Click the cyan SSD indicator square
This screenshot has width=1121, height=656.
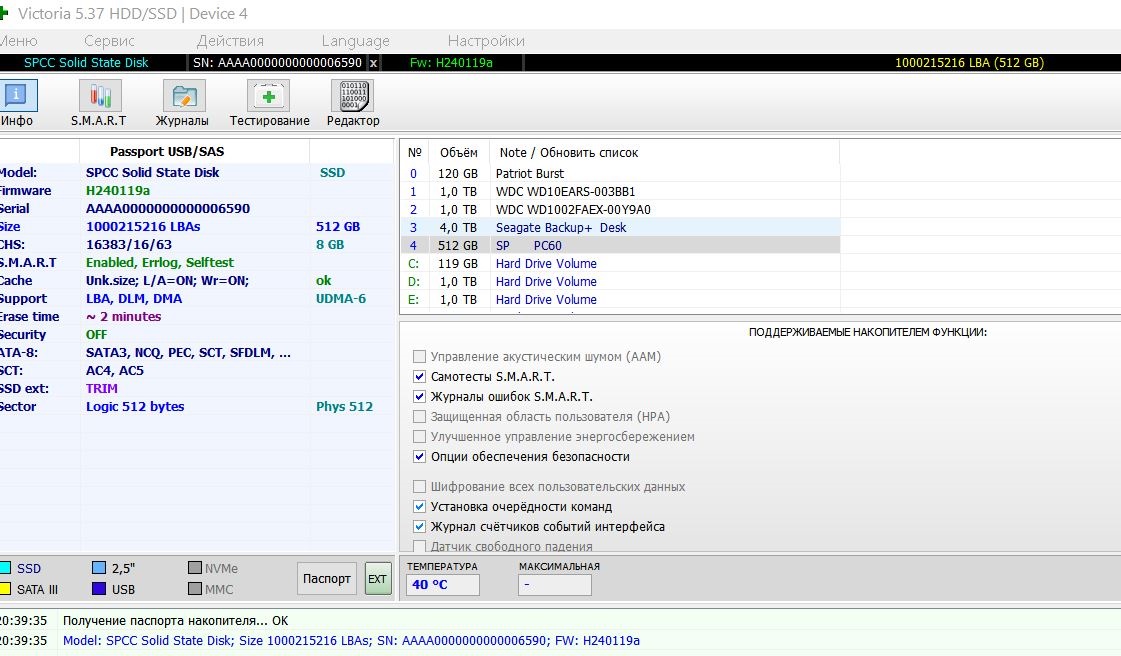coord(5,568)
